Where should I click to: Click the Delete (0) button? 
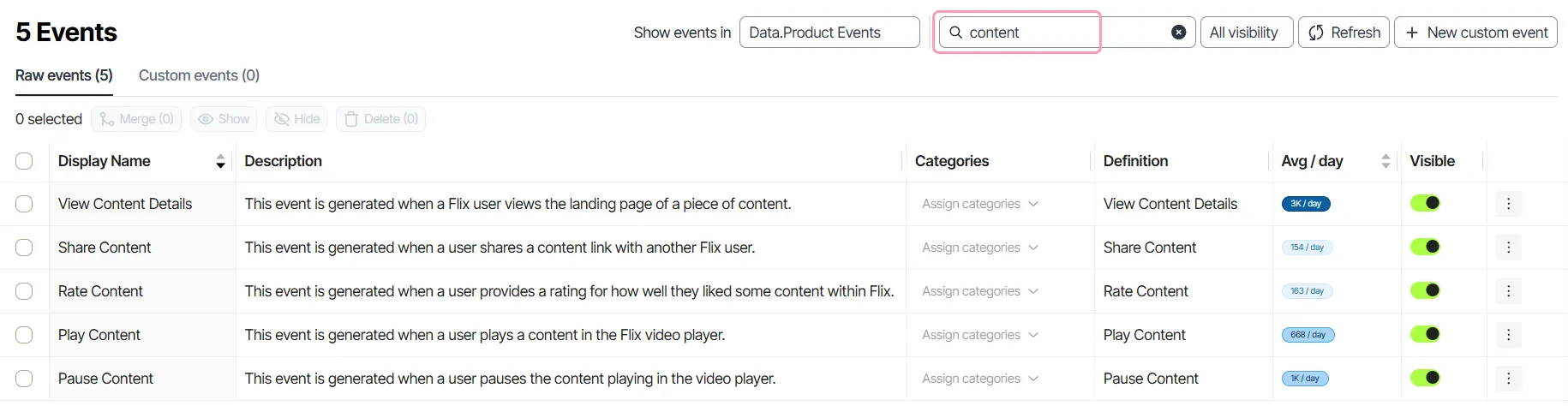point(380,119)
